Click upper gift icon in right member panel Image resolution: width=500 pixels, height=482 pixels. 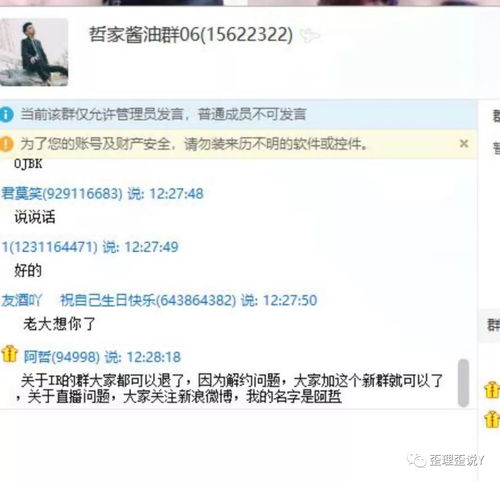click(492, 389)
